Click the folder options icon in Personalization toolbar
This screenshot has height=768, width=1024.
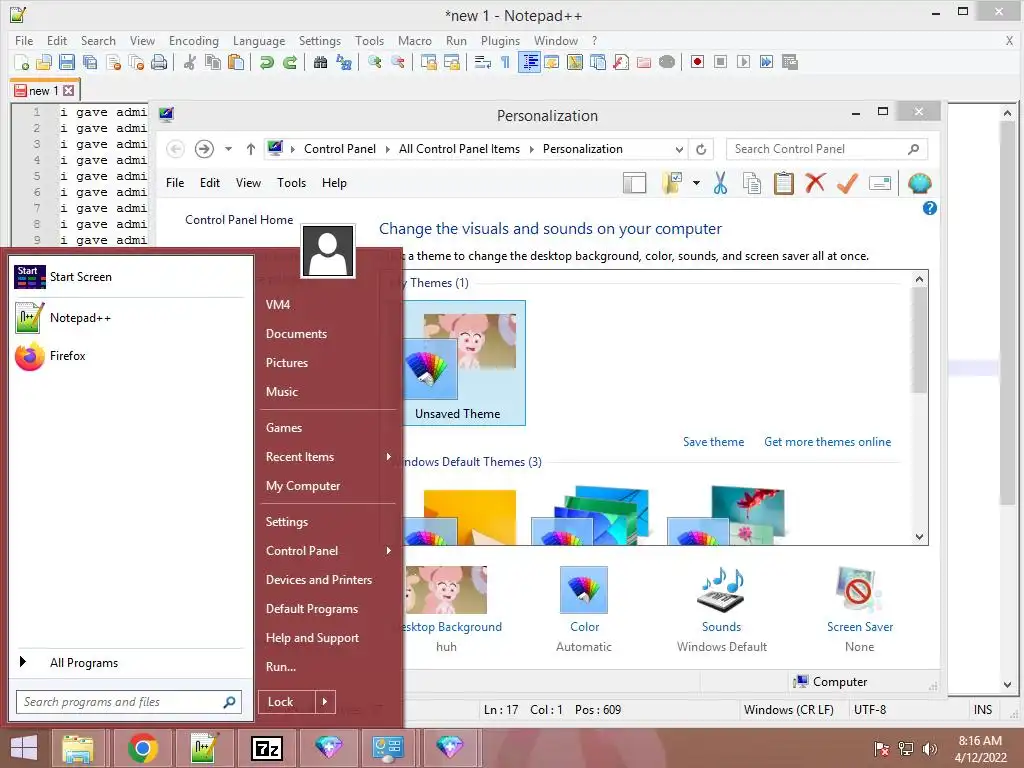click(x=672, y=184)
